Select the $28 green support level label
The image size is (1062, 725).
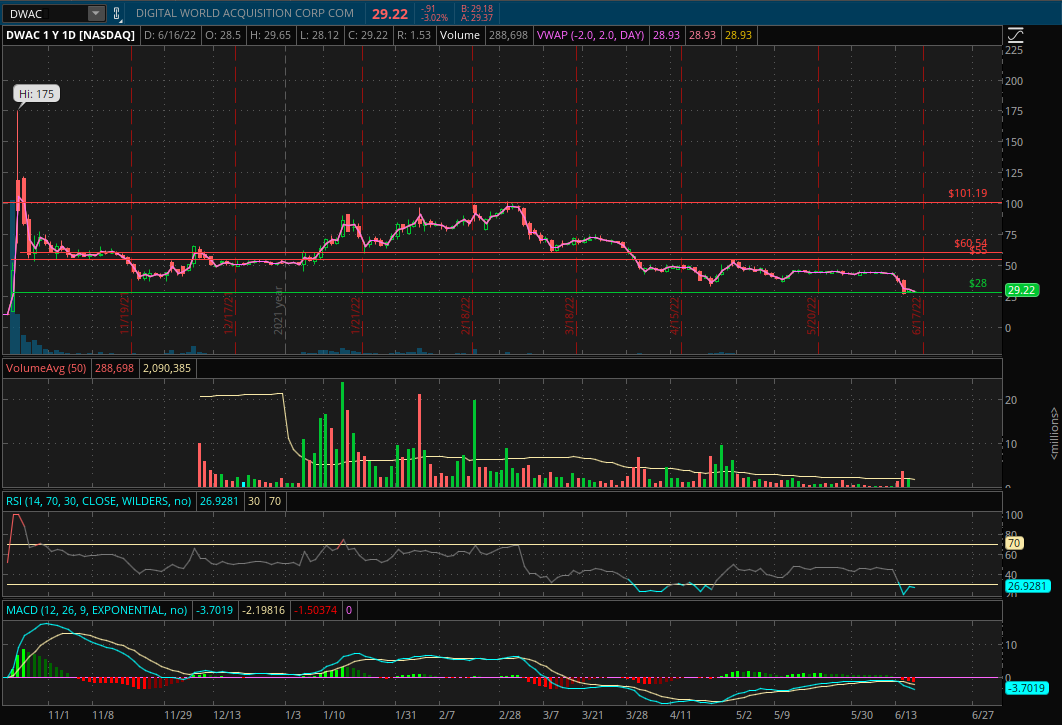click(x=977, y=283)
